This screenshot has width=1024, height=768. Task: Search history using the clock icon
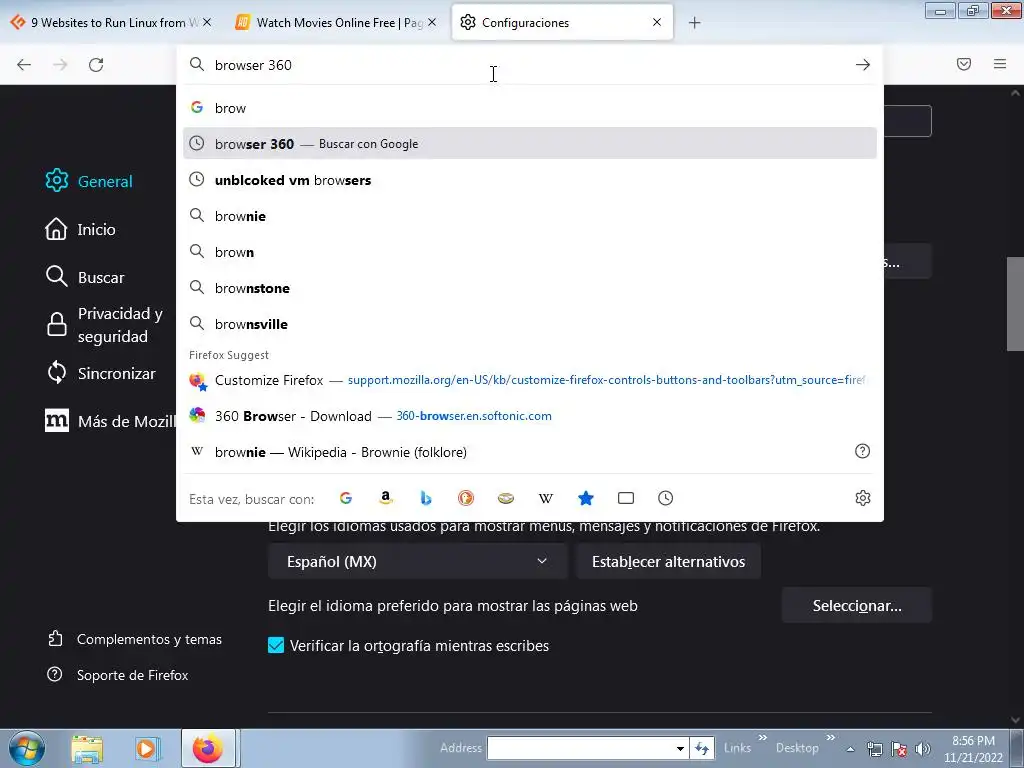665,498
